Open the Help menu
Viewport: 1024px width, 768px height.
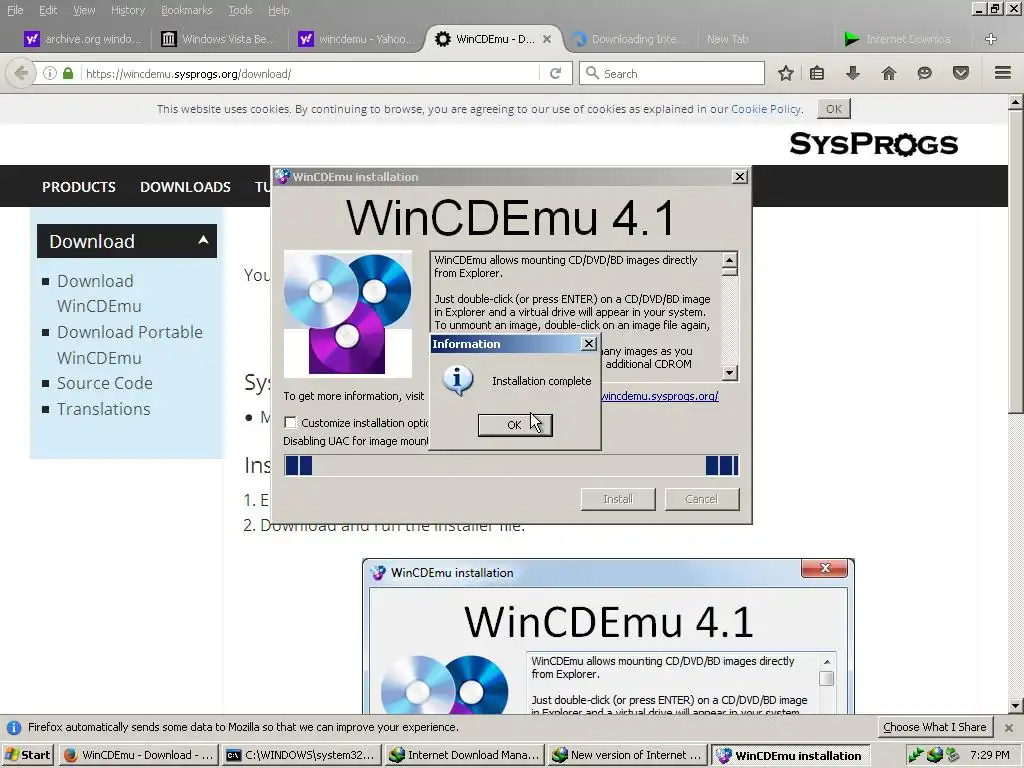coord(278,10)
